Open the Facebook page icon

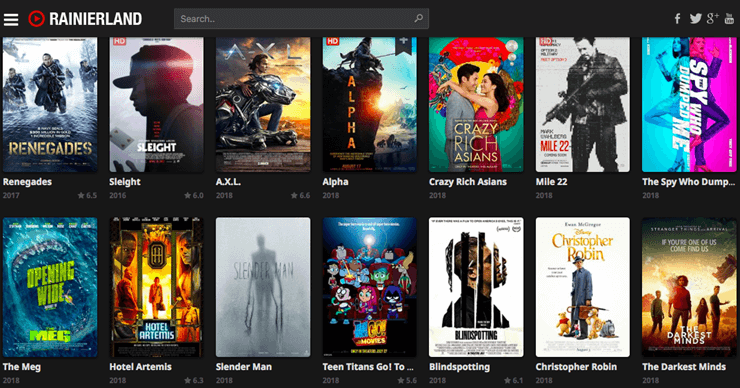(x=677, y=18)
